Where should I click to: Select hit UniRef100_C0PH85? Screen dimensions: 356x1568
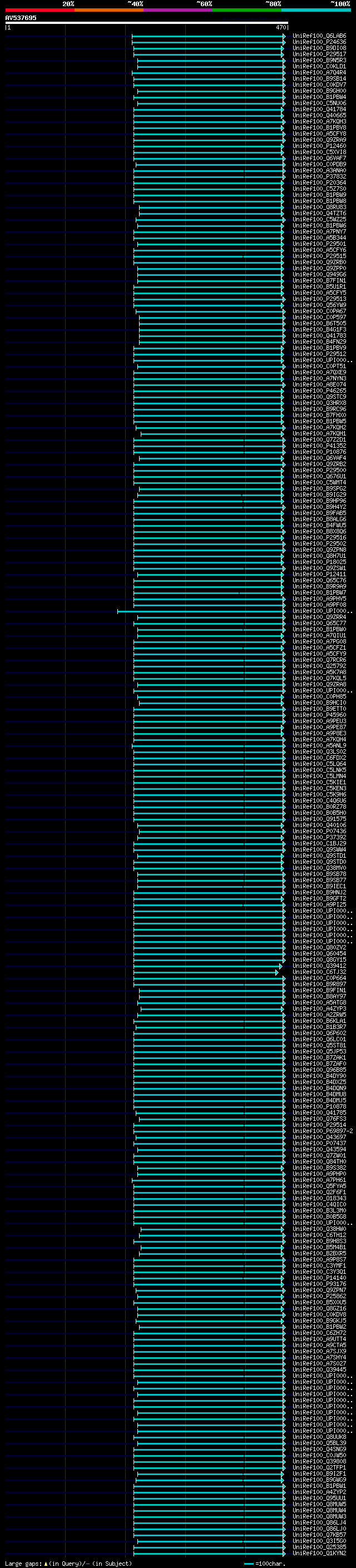(x=319, y=697)
